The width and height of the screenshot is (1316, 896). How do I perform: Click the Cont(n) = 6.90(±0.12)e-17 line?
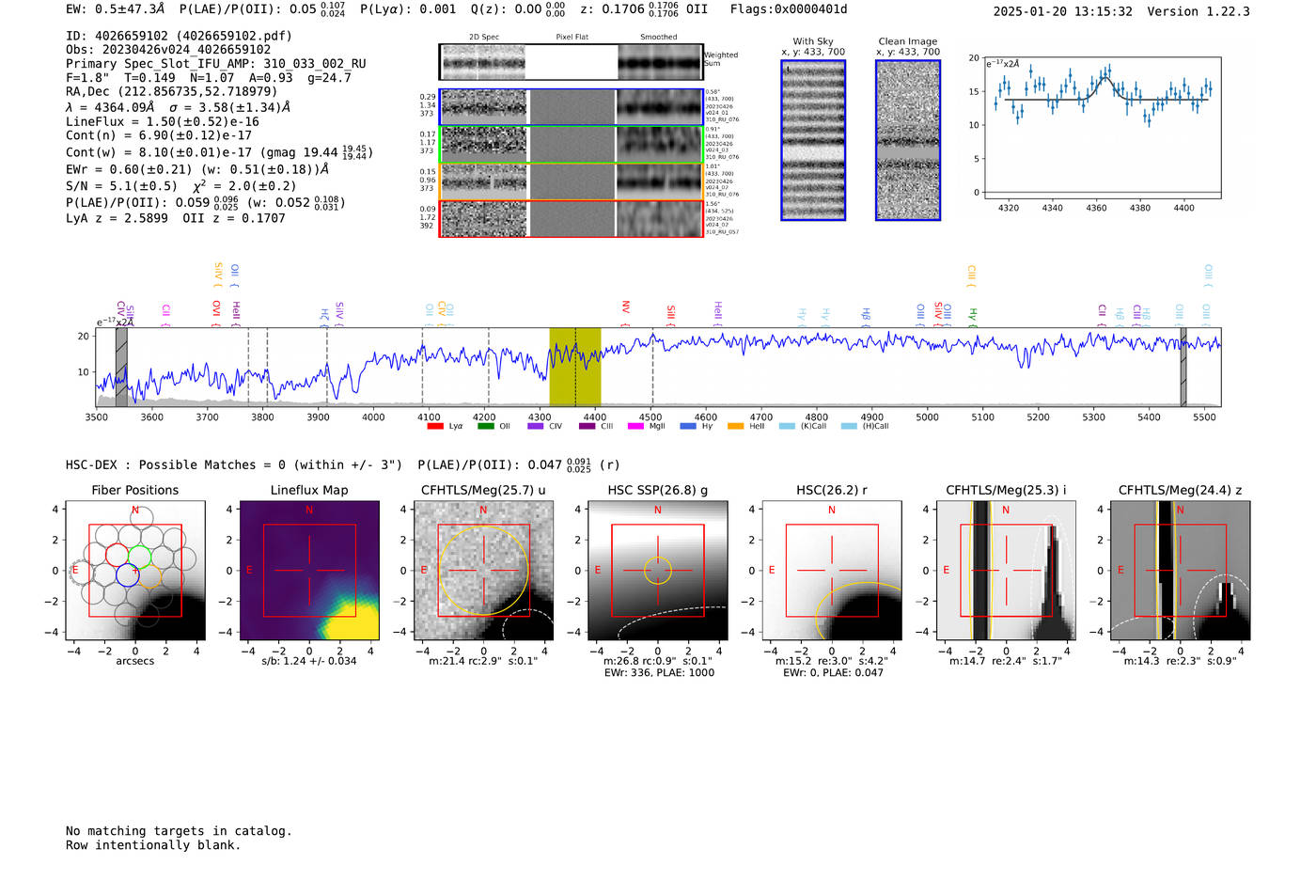(159, 135)
